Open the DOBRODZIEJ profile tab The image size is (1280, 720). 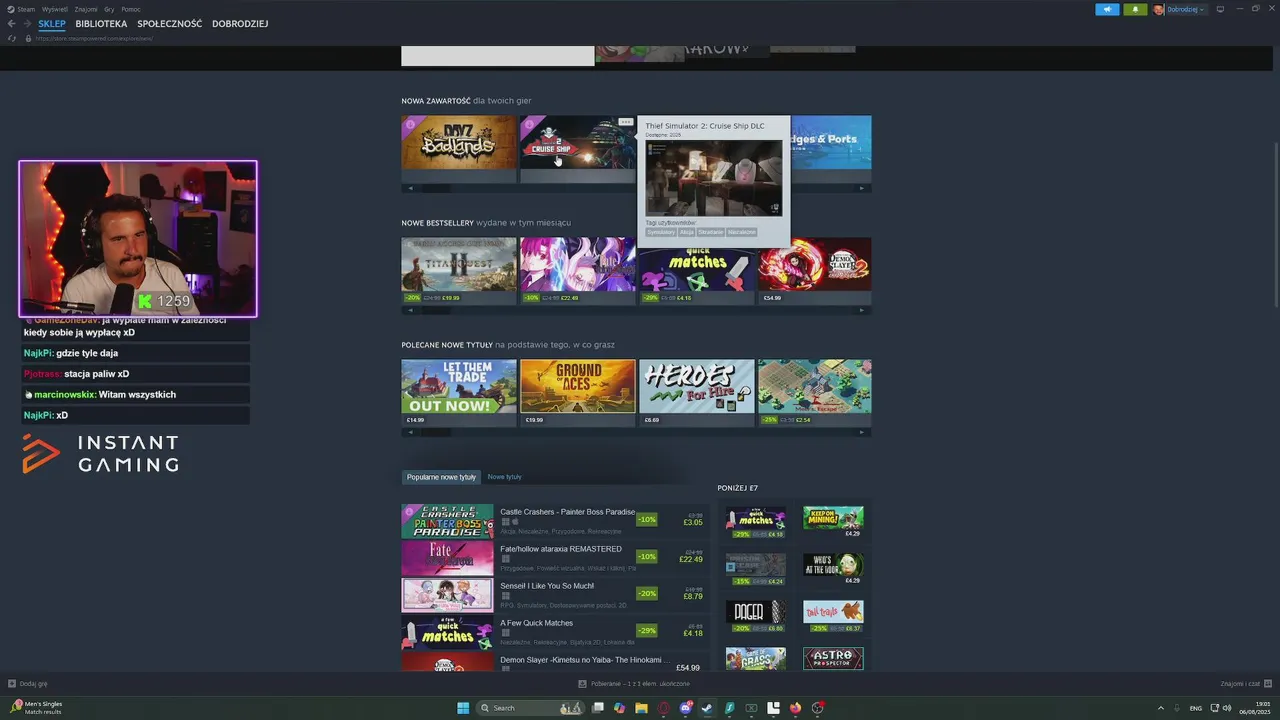(240, 24)
